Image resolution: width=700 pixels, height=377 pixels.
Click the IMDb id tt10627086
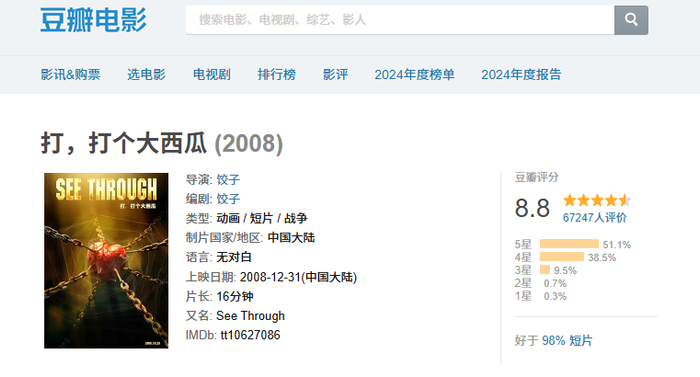pyautogui.click(x=250, y=335)
